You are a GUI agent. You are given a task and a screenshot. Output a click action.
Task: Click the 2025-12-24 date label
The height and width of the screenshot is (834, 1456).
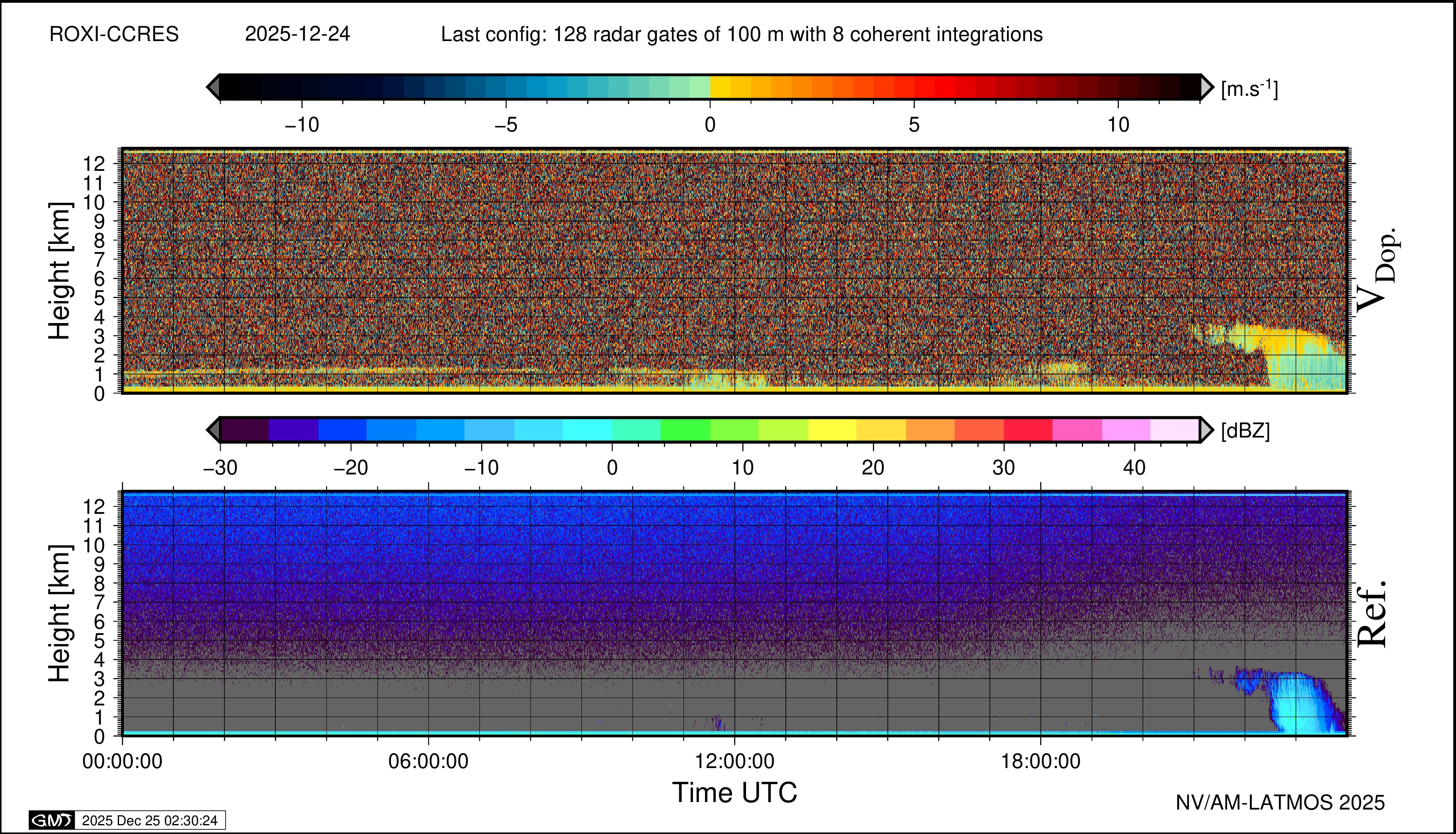tap(297, 34)
